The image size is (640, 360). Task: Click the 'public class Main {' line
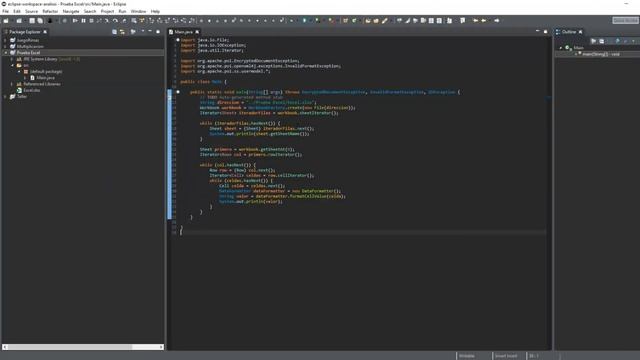click(203, 82)
